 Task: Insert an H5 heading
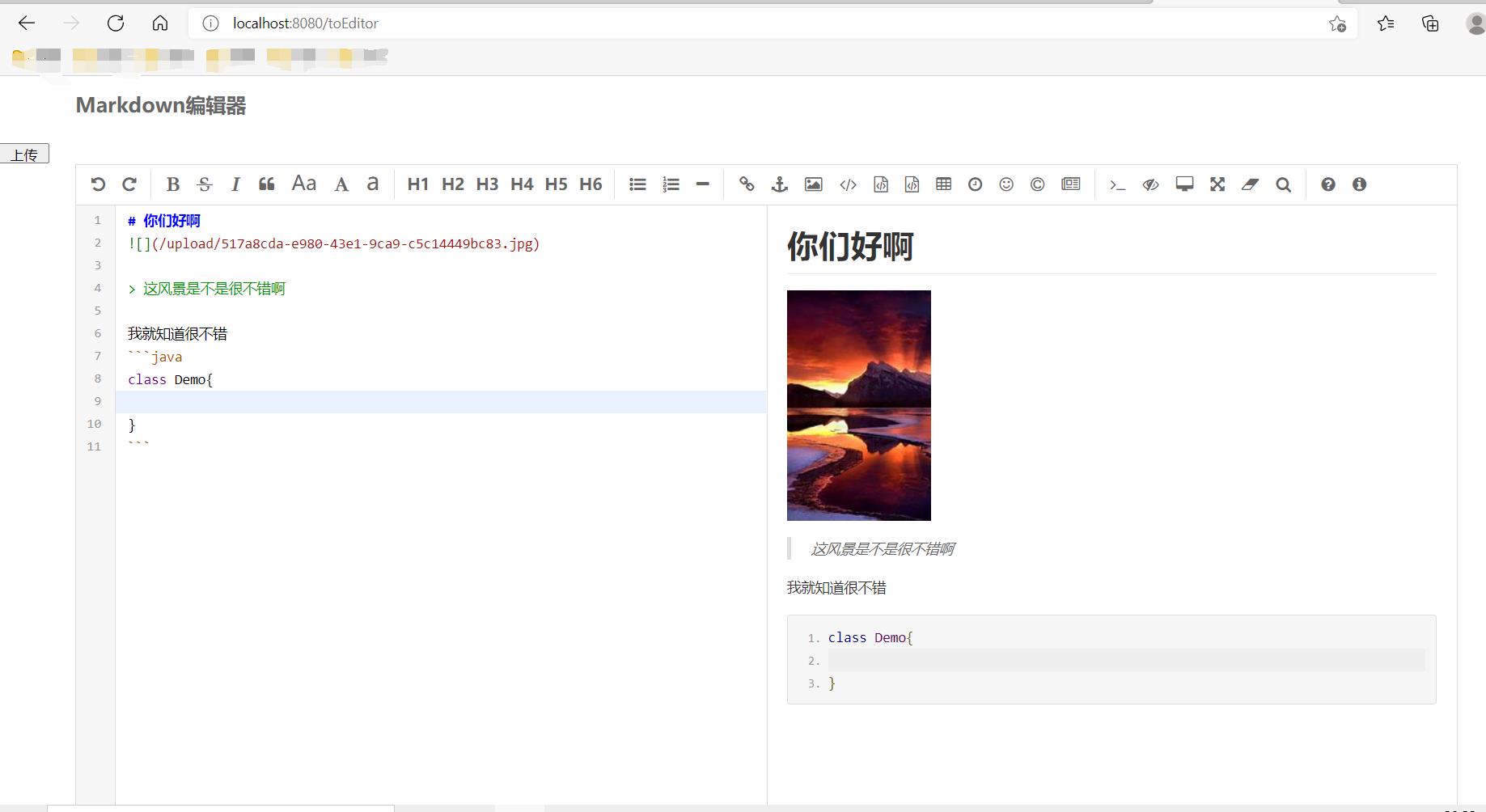point(557,184)
